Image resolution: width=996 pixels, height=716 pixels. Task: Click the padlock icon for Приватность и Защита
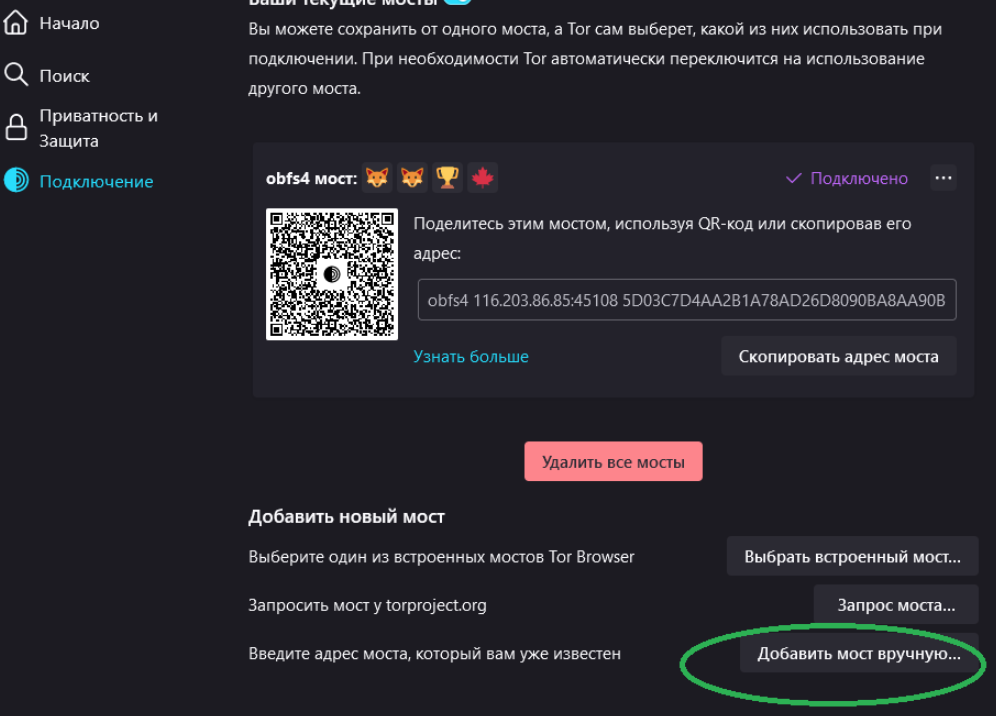[x=17, y=128]
